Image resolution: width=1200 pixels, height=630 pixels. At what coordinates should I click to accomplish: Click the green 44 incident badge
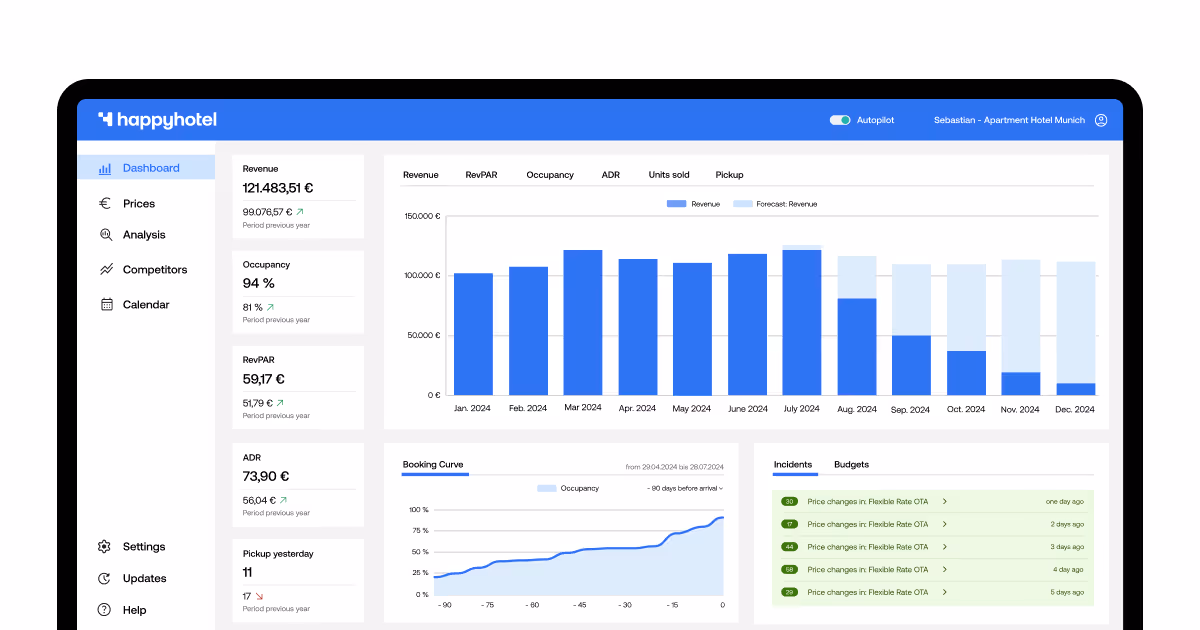[x=789, y=547]
